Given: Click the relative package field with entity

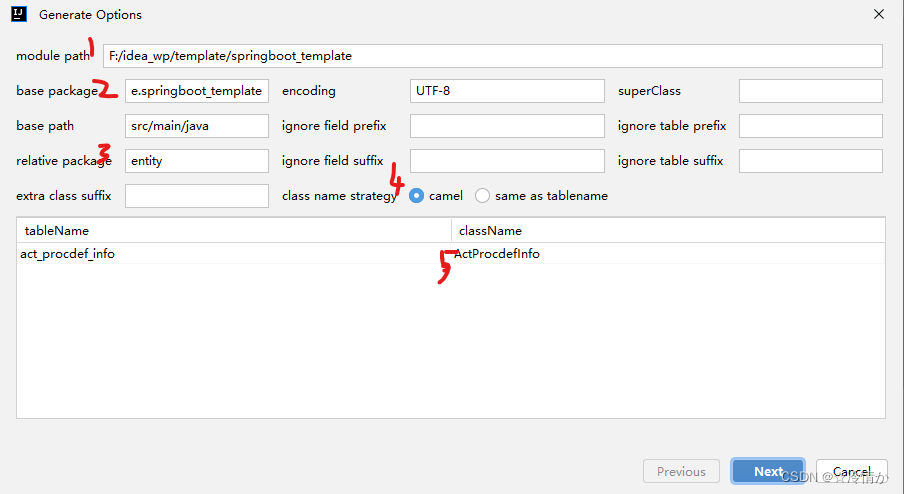Looking at the screenshot, I should [x=197, y=161].
